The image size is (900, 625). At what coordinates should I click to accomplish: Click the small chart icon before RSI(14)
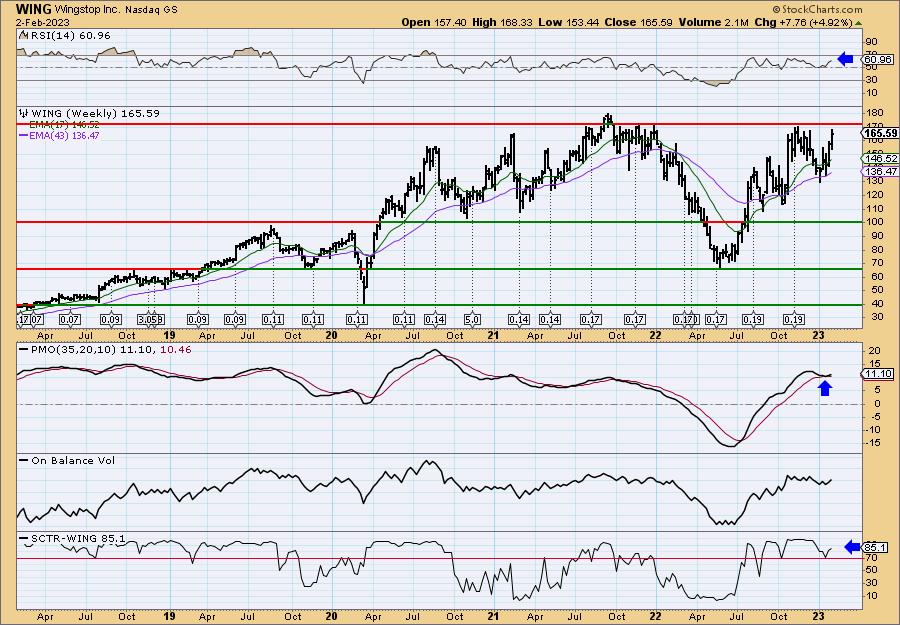click(x=23, y=36)
